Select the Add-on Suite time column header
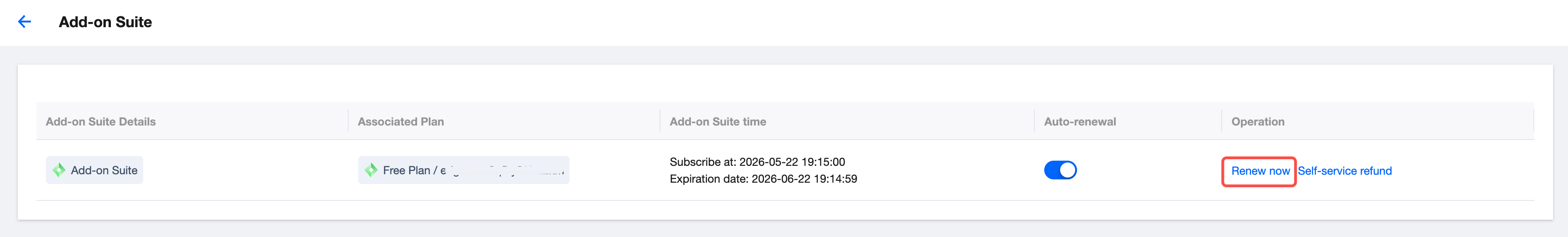The image size is (1568, 237). click(718, 122)
